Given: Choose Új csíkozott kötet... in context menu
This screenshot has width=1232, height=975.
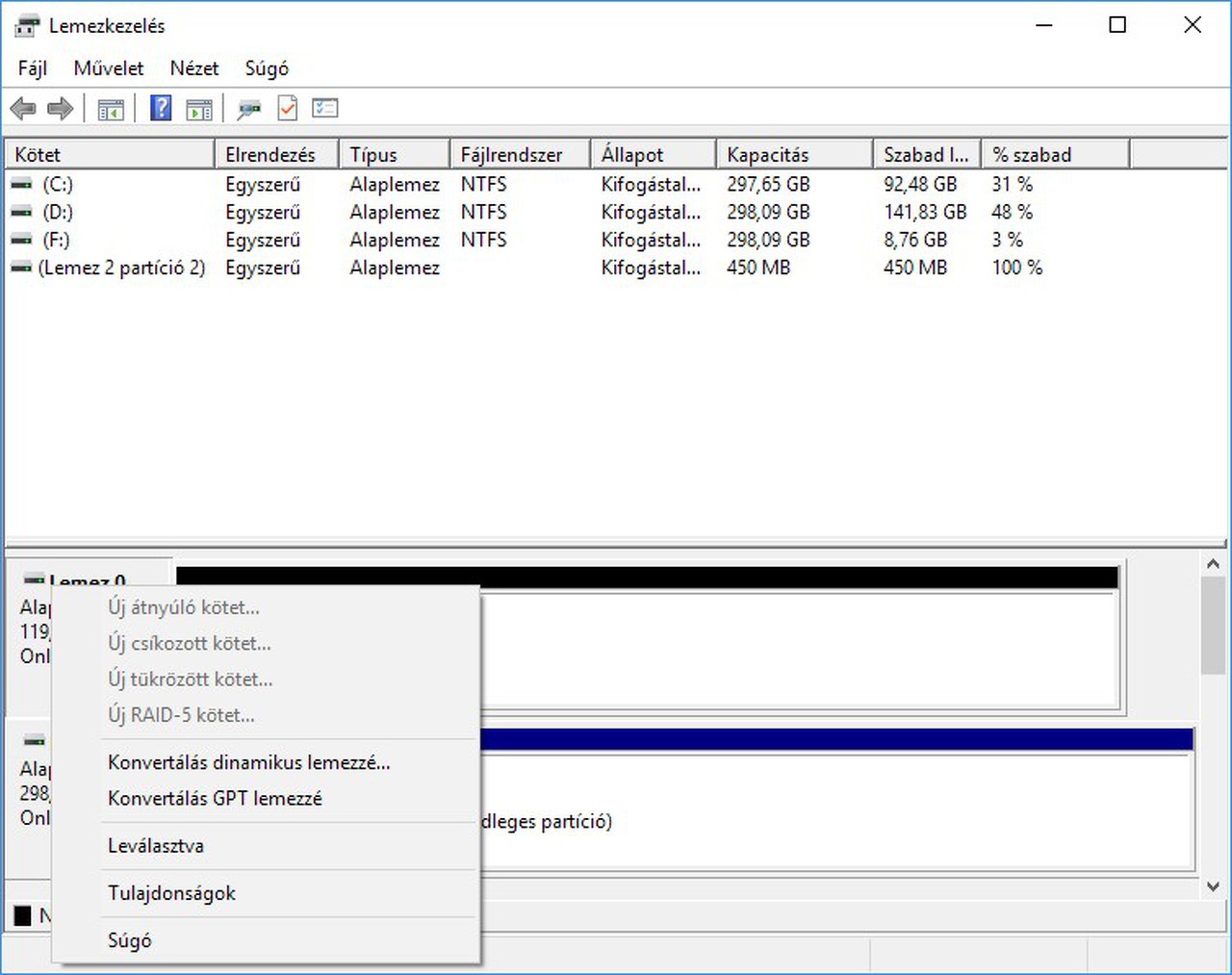Looking at the screenshot, I should coord(266,643).
